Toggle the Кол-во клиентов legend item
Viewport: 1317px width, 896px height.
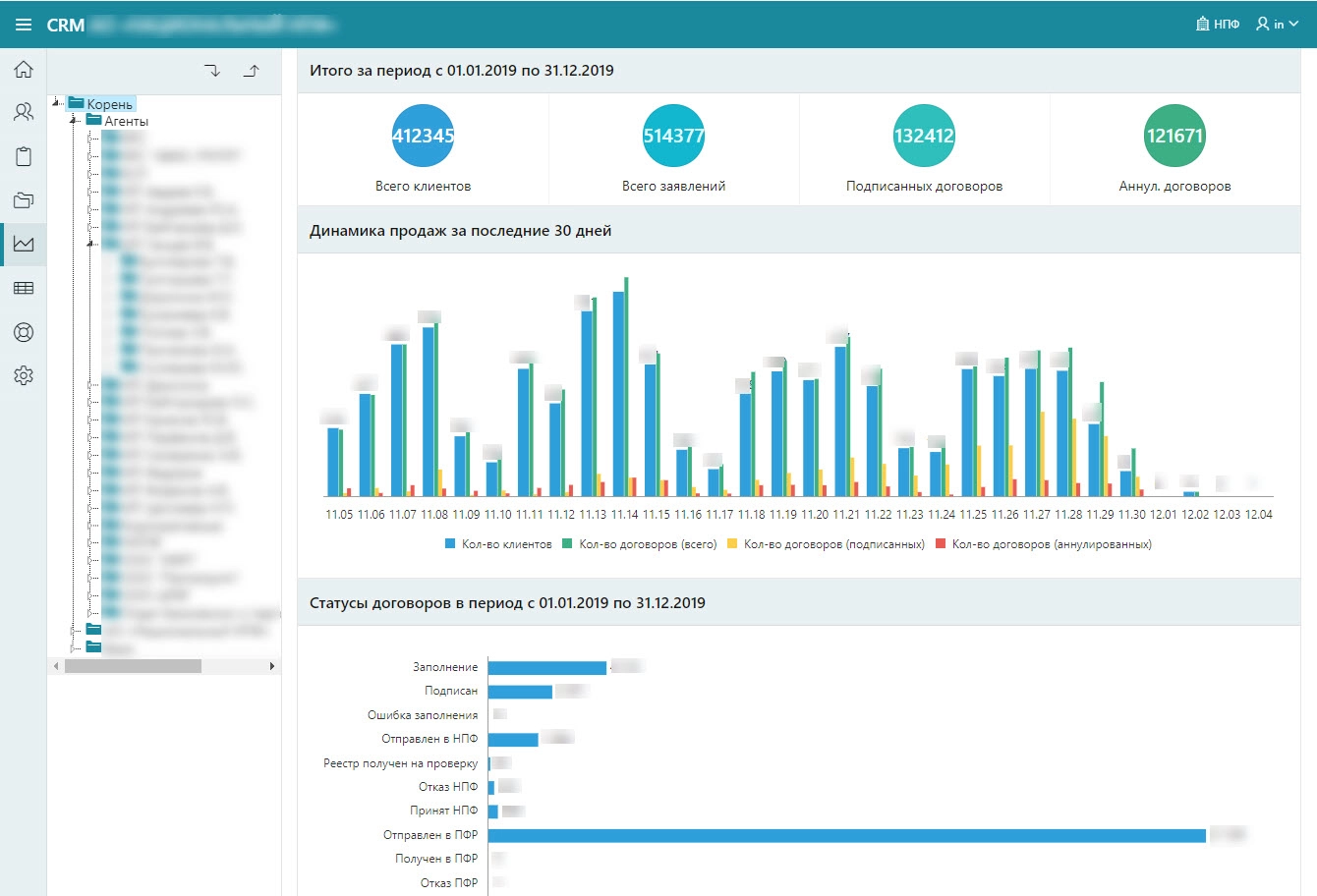click(x=498, y=543)
